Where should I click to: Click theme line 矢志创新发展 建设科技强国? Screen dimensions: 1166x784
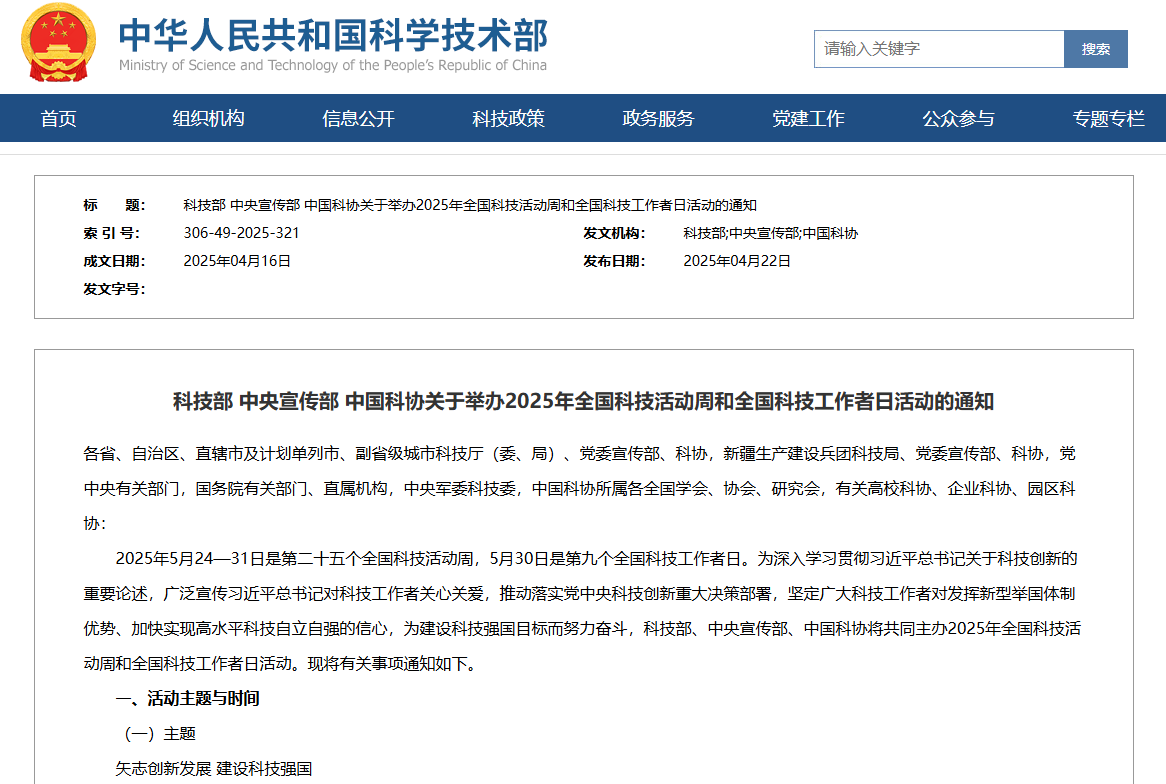(213, 768)
